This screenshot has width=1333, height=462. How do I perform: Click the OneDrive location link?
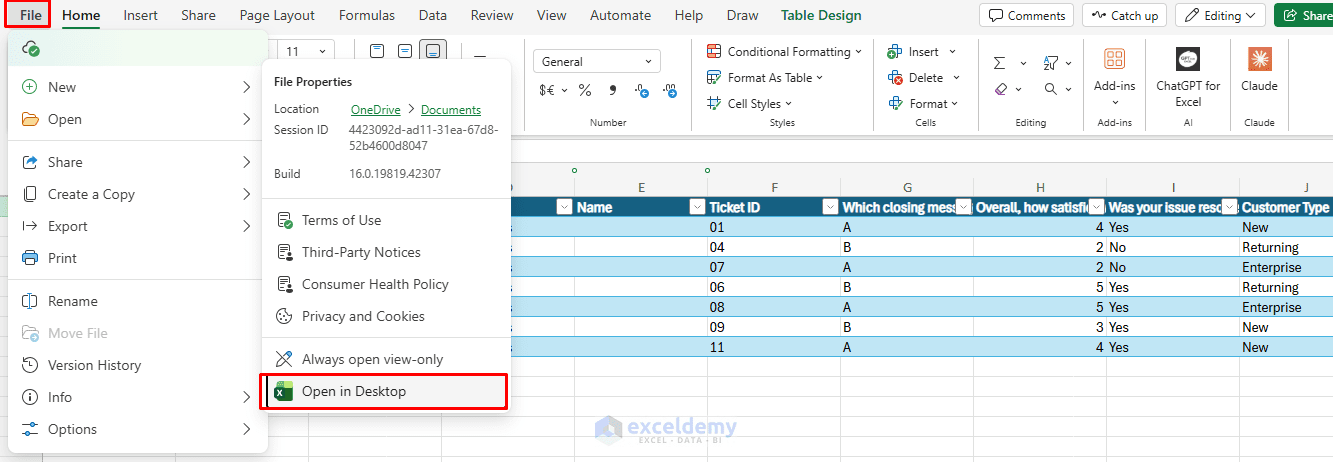click(376, 110)
